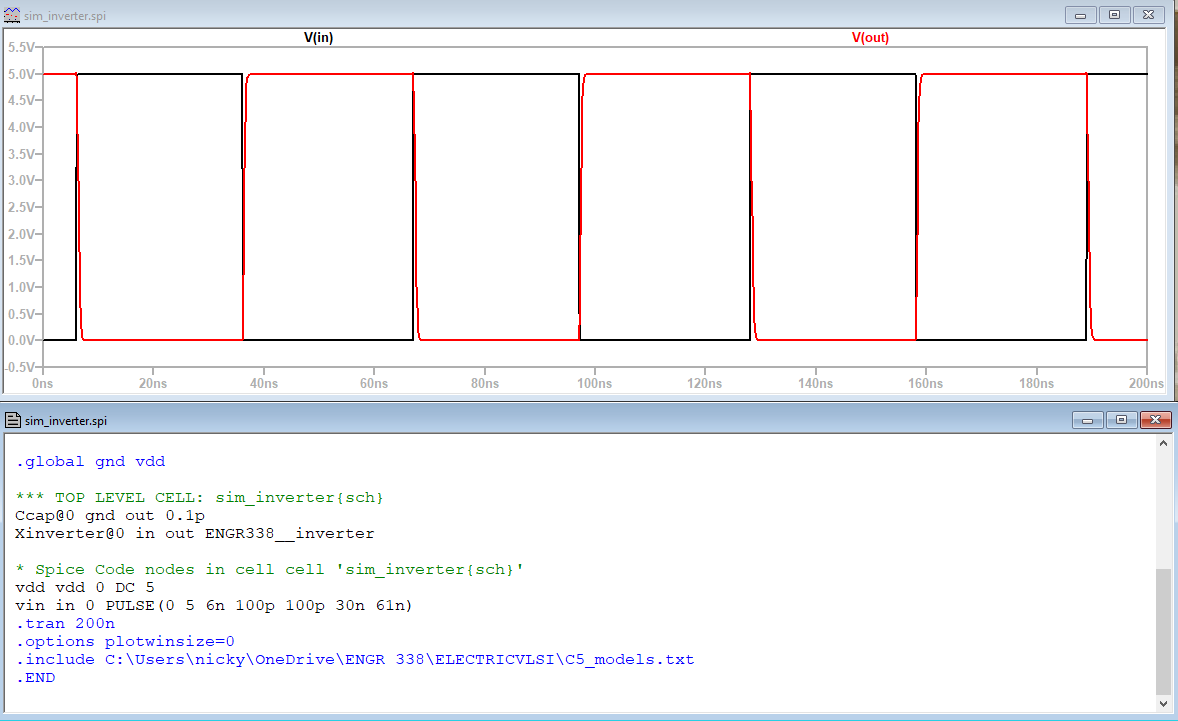Click the 200ns label on the time axis
This screenshot has width=1178, height=721.
[x=1146, y=384]
